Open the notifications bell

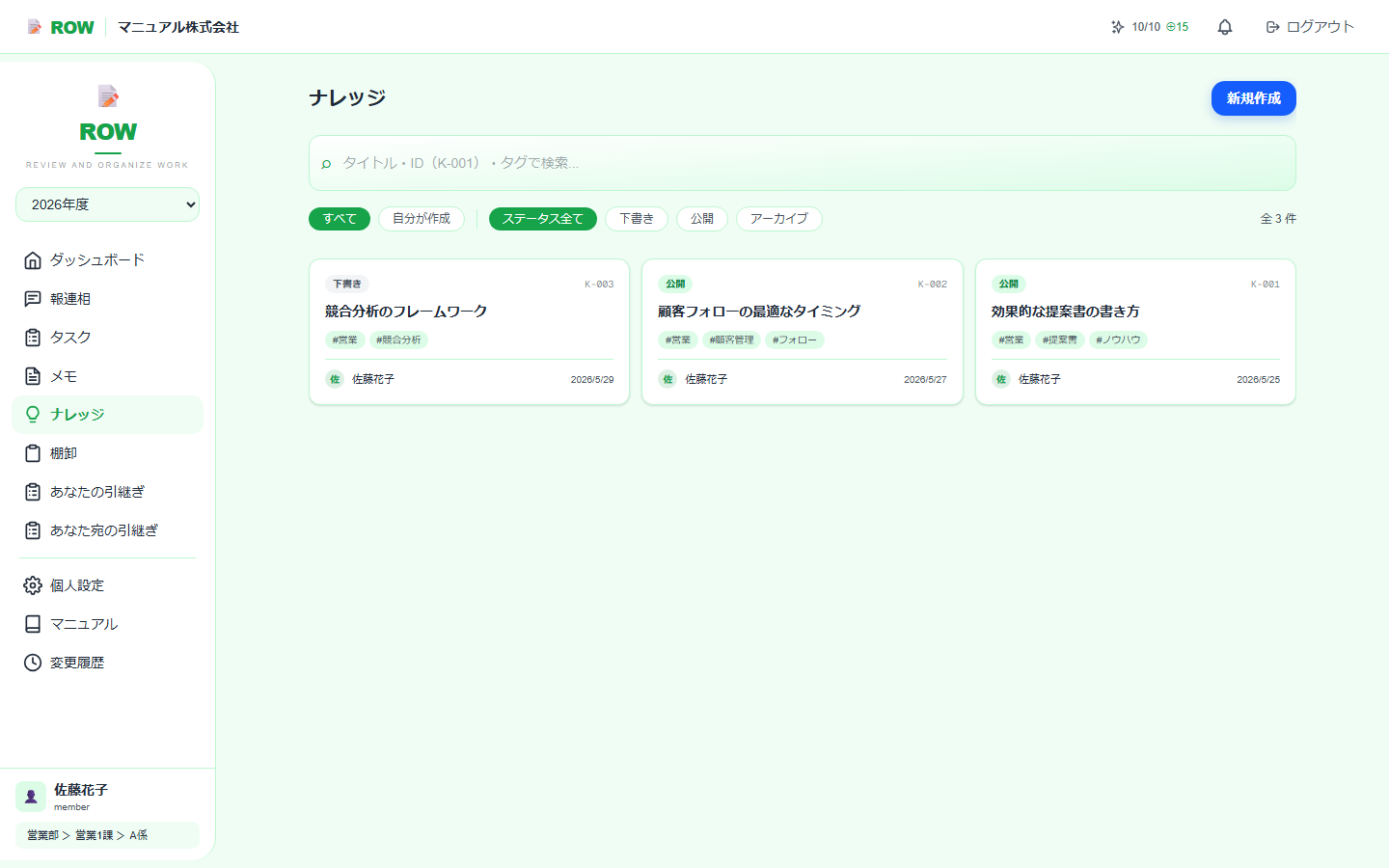[1225, 27]
